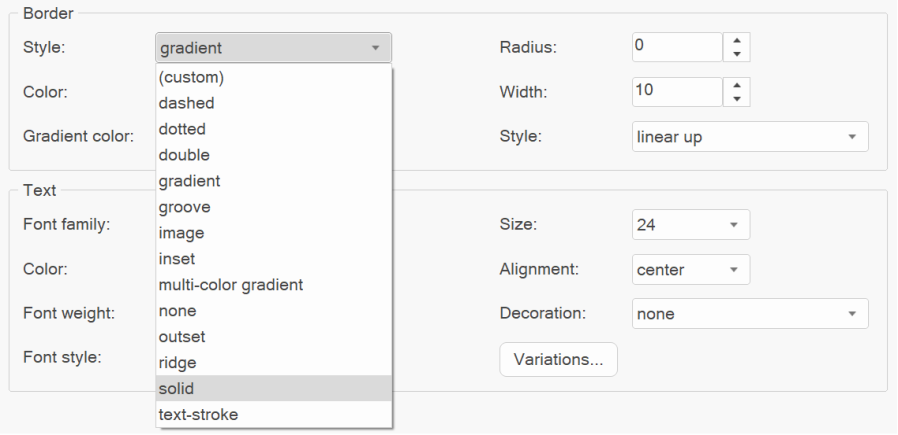
Task: Click into the Width value field
Action: pos(677,91)
